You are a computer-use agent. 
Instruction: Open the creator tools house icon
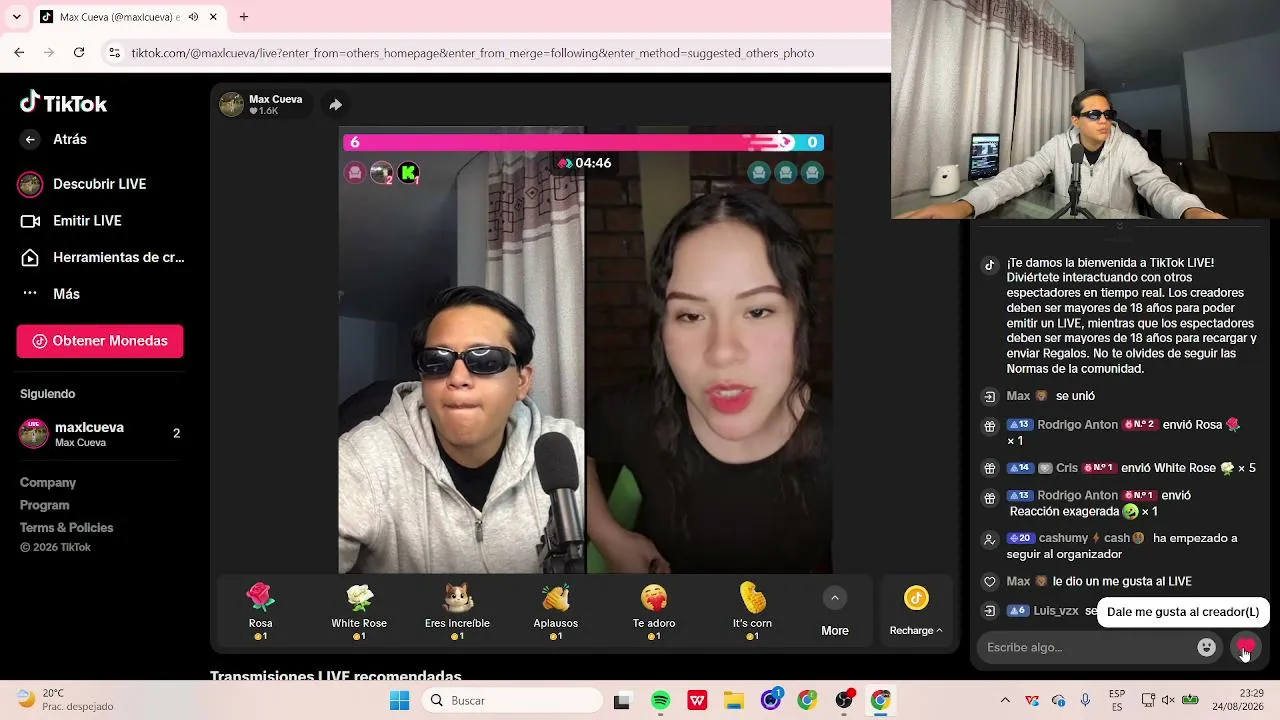click(30, 258)
